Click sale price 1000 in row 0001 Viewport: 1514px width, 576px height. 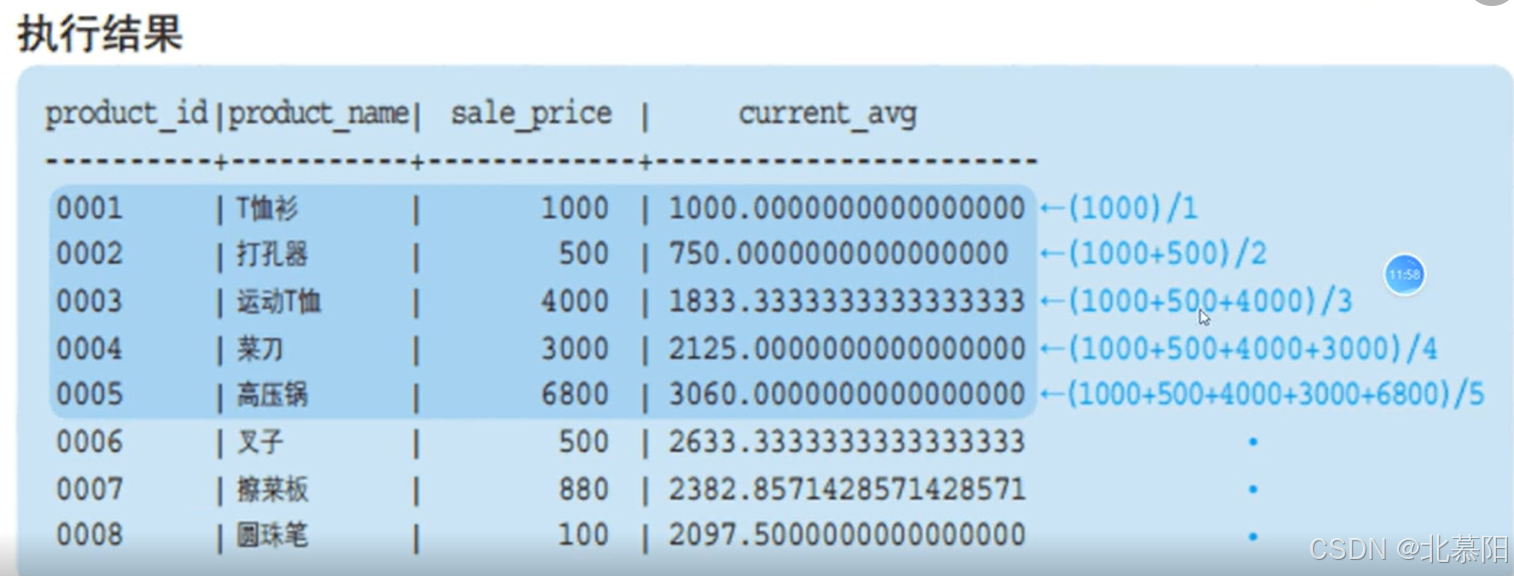[575, 208]
